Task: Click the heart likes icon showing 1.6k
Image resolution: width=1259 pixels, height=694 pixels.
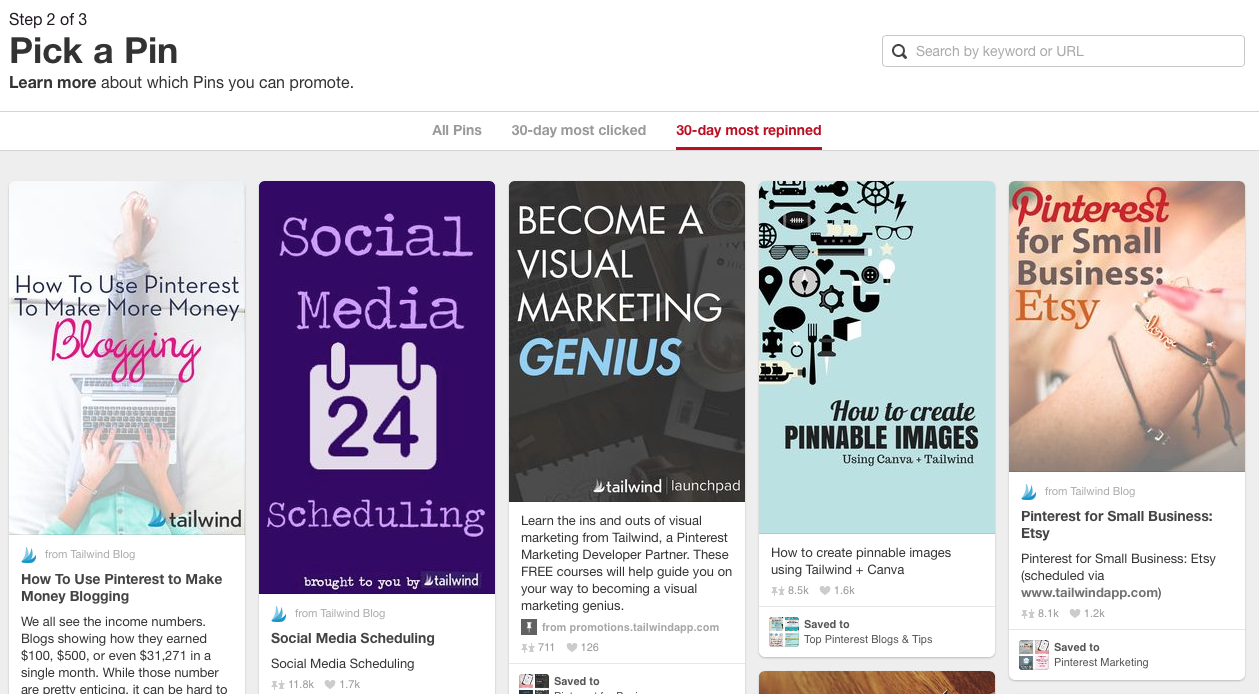Action: tap(824, 590)
